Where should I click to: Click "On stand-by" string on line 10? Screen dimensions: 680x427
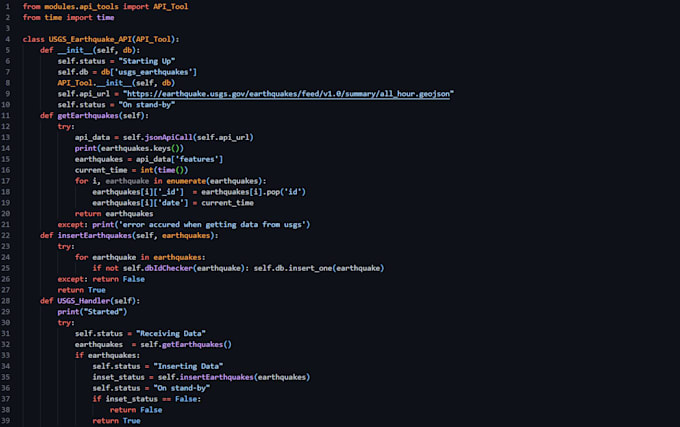coord(147,104)
